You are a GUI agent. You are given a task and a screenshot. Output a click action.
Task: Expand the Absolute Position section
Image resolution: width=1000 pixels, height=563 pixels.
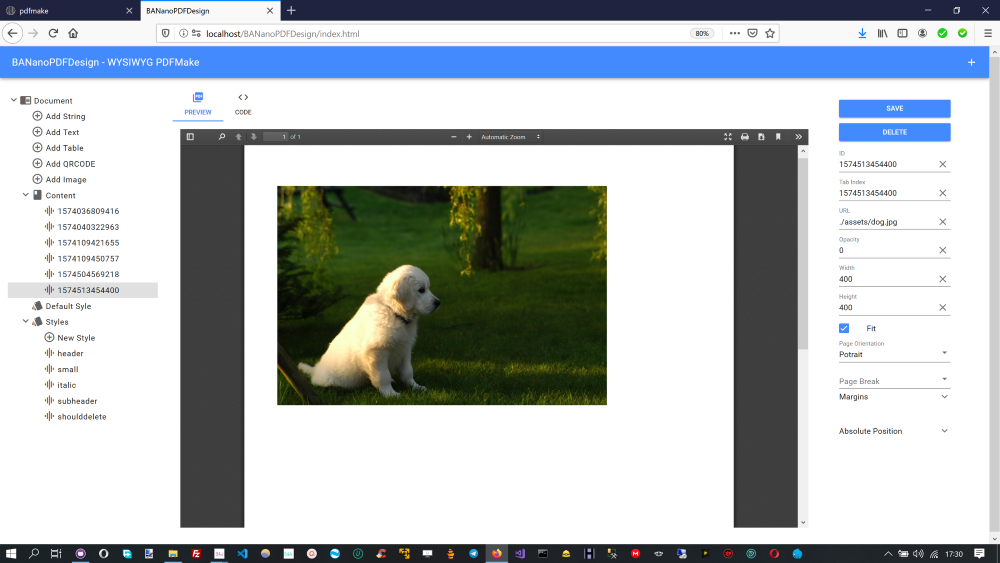(894, 431)
